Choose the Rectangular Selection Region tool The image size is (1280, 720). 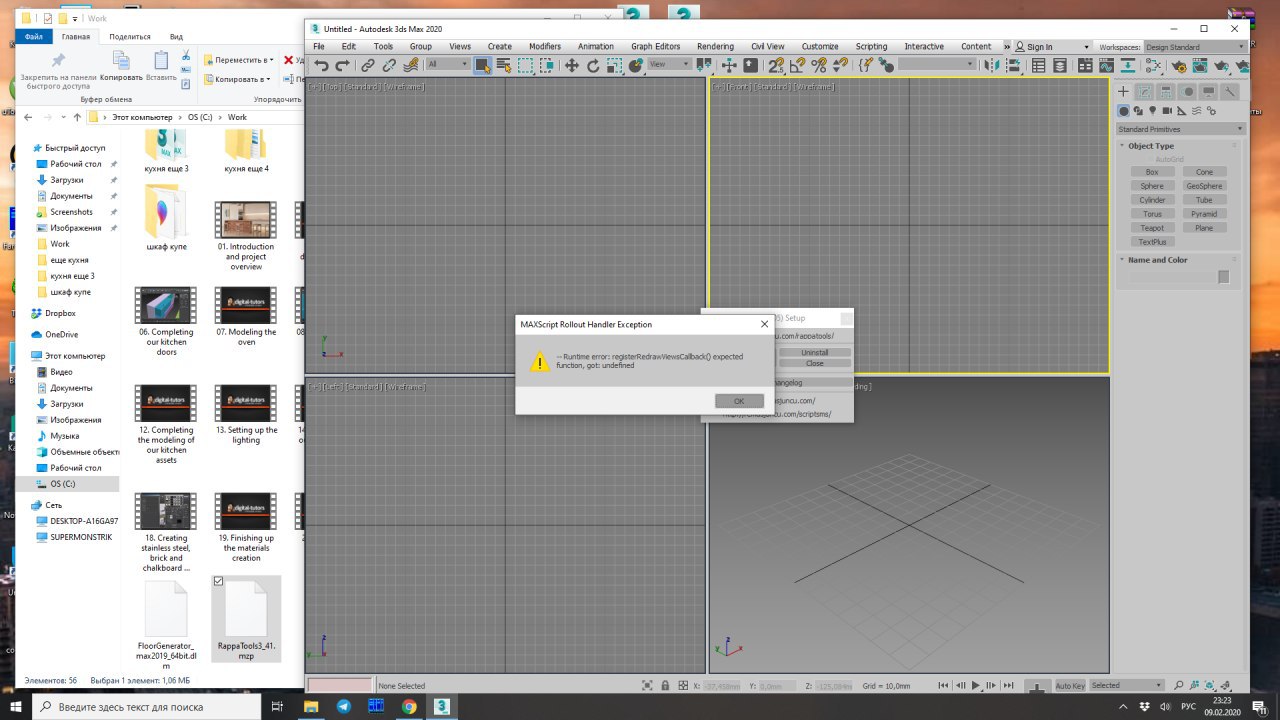point(527,65)
